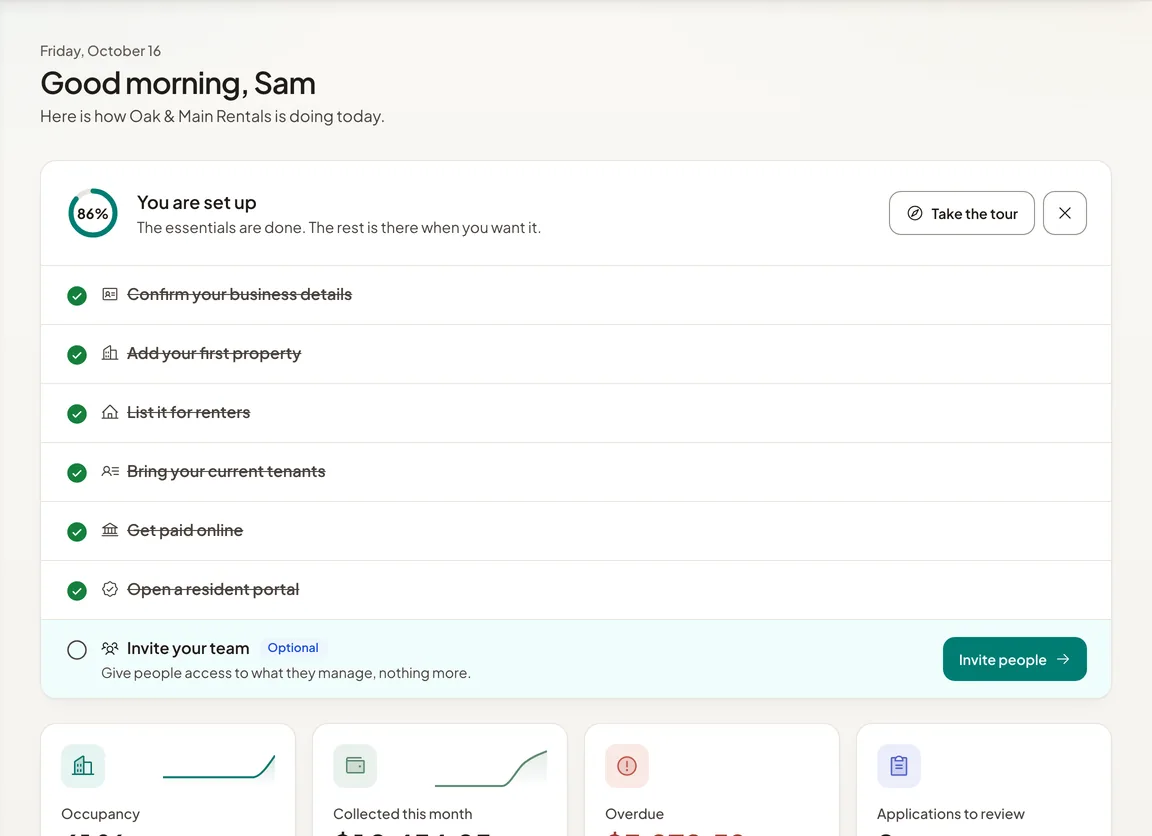This screenshot has width=1152, height=836.
Task: Click the Applications to review label
Action: pyautogui.click(x=951, y=814)
